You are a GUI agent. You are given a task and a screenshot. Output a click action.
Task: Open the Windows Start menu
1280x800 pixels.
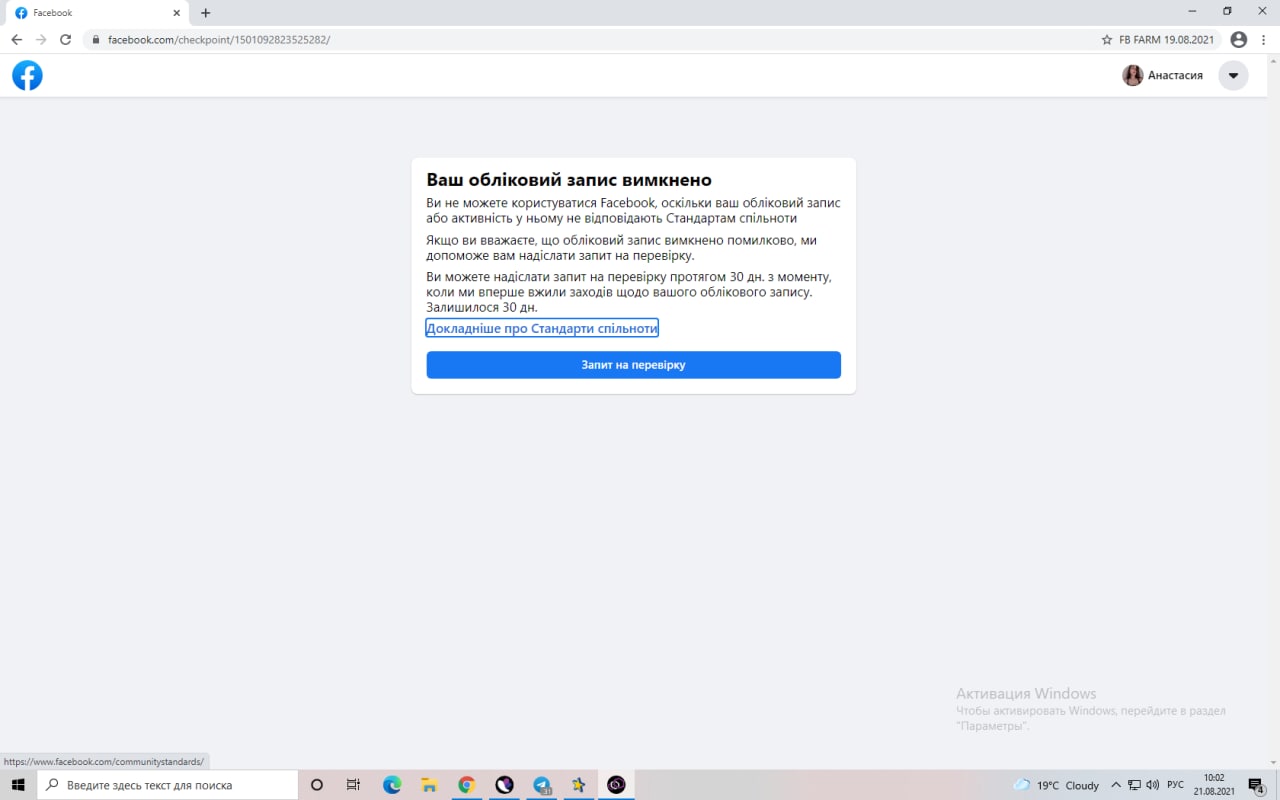click(x=18, y=785)
